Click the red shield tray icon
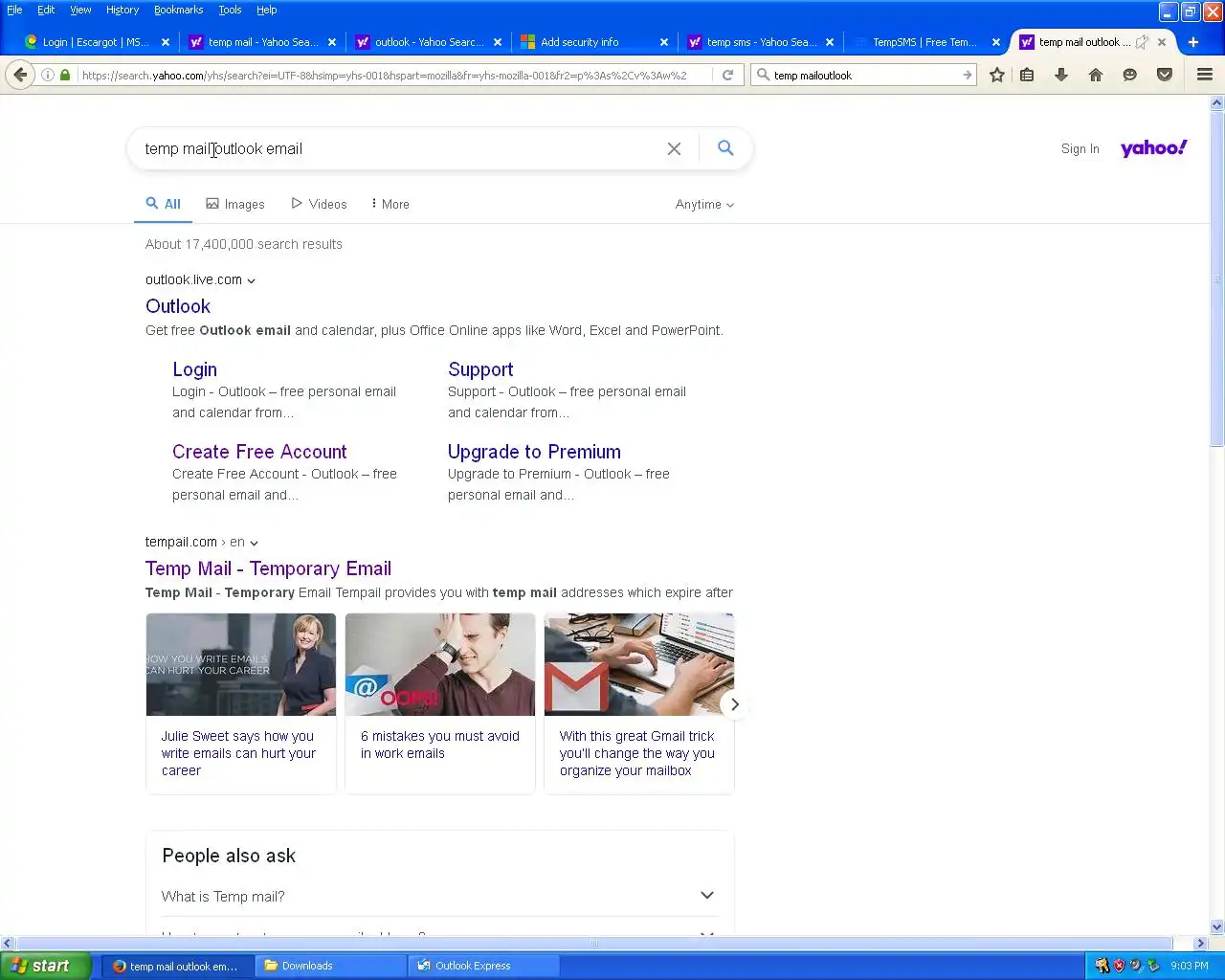This screenshot has height=980, width=1225. (x=1119, y=966)
